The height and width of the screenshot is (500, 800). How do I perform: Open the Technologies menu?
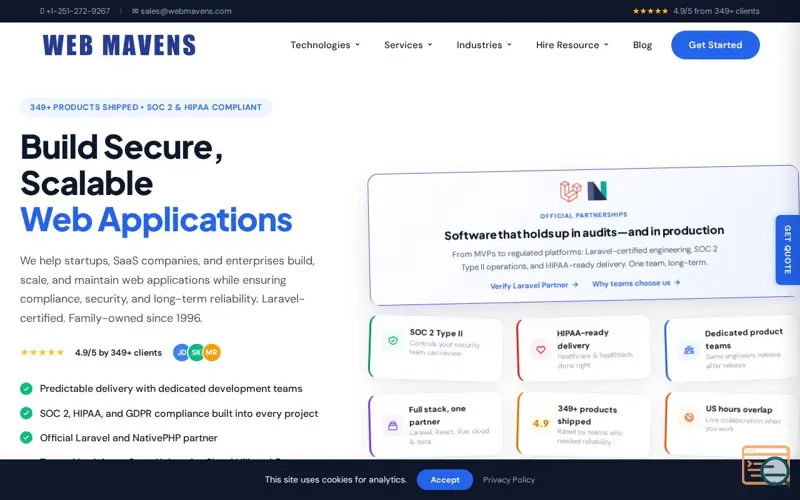coord(325,45)
